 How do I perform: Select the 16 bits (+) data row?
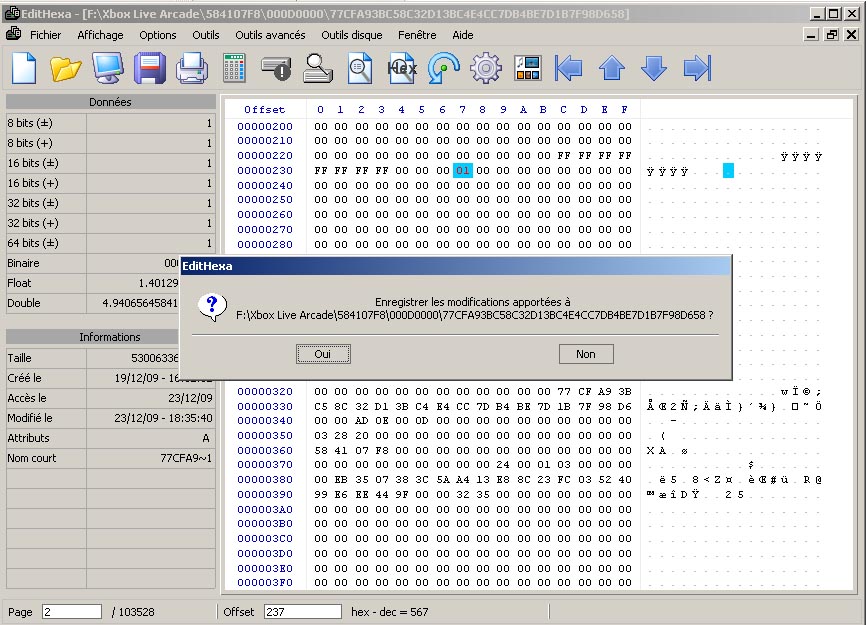(x=110, y=183)
